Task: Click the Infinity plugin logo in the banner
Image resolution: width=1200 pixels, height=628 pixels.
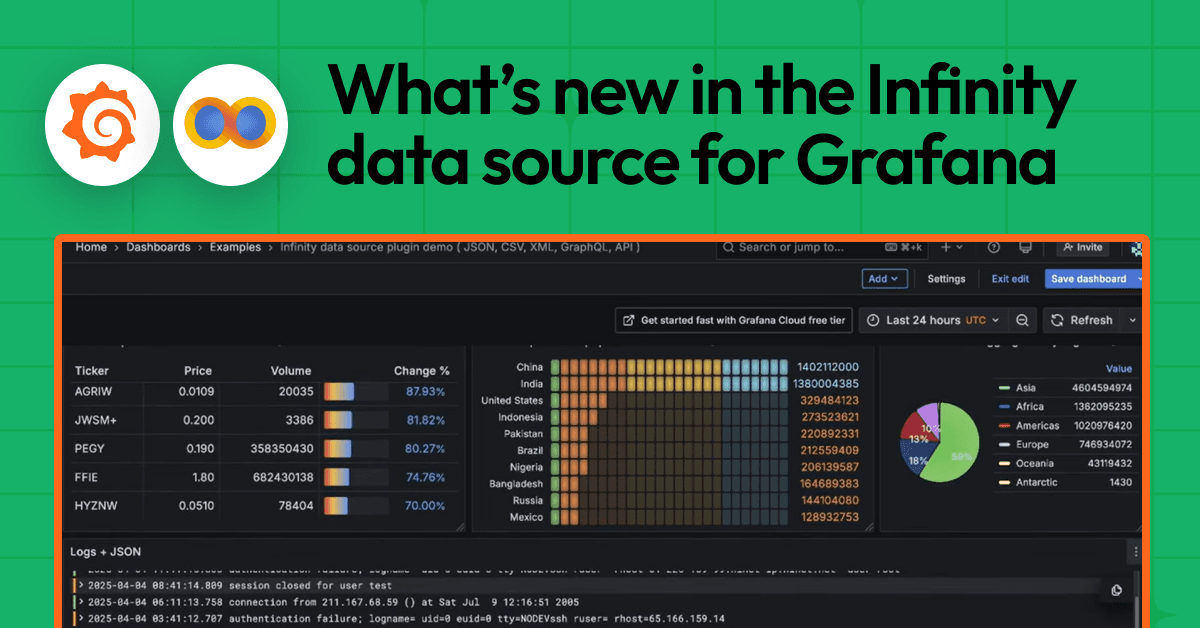Action: (x=230, y=124)
